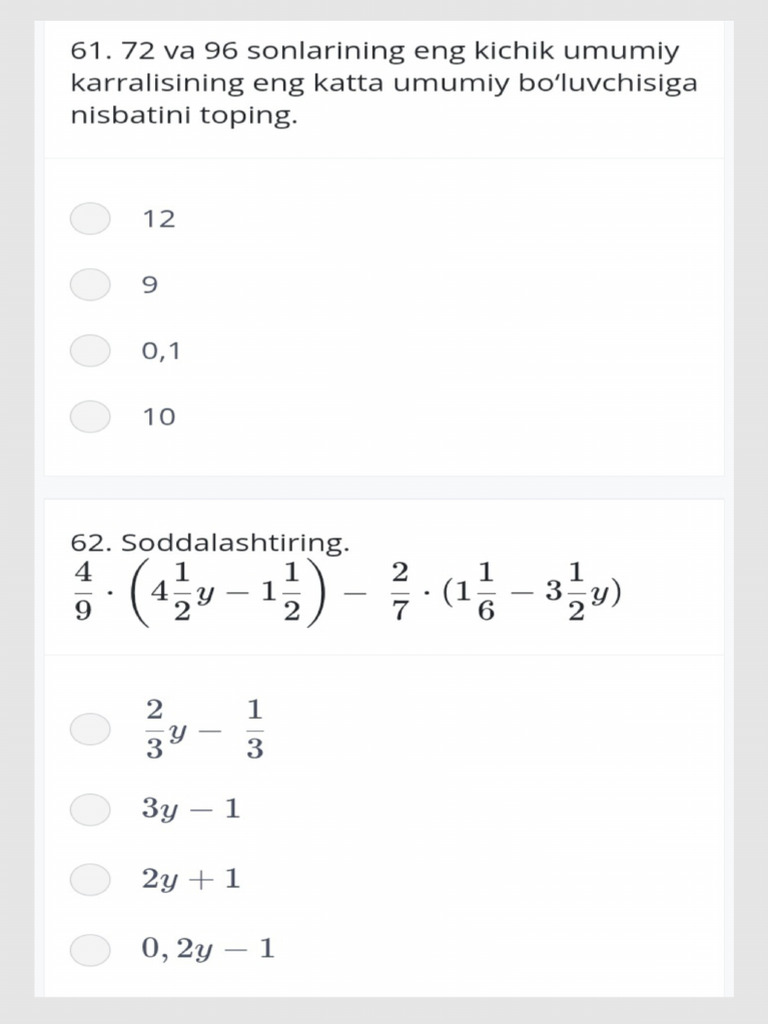The height and width of the screenshot is (1024, 768).
Task: Click the answer text '2y + 1'
Action: (x=191, y=879)
